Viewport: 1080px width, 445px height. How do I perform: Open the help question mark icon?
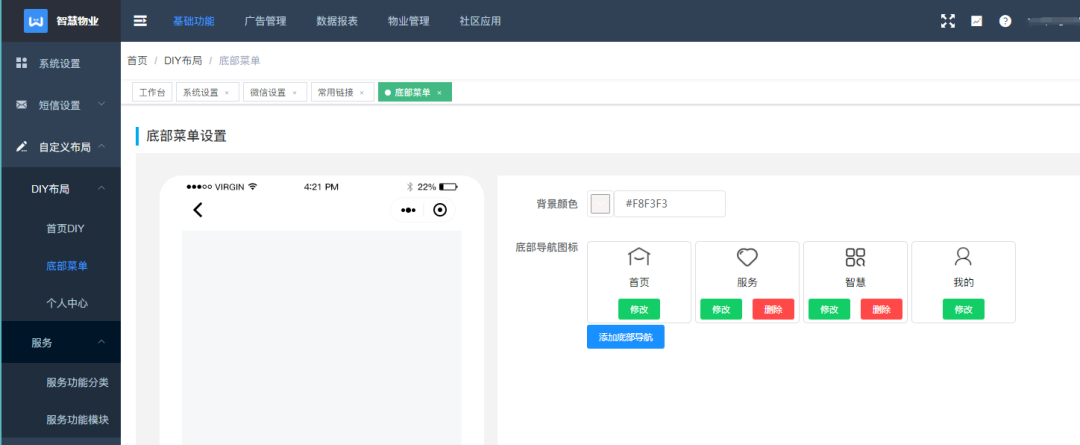1006,21
